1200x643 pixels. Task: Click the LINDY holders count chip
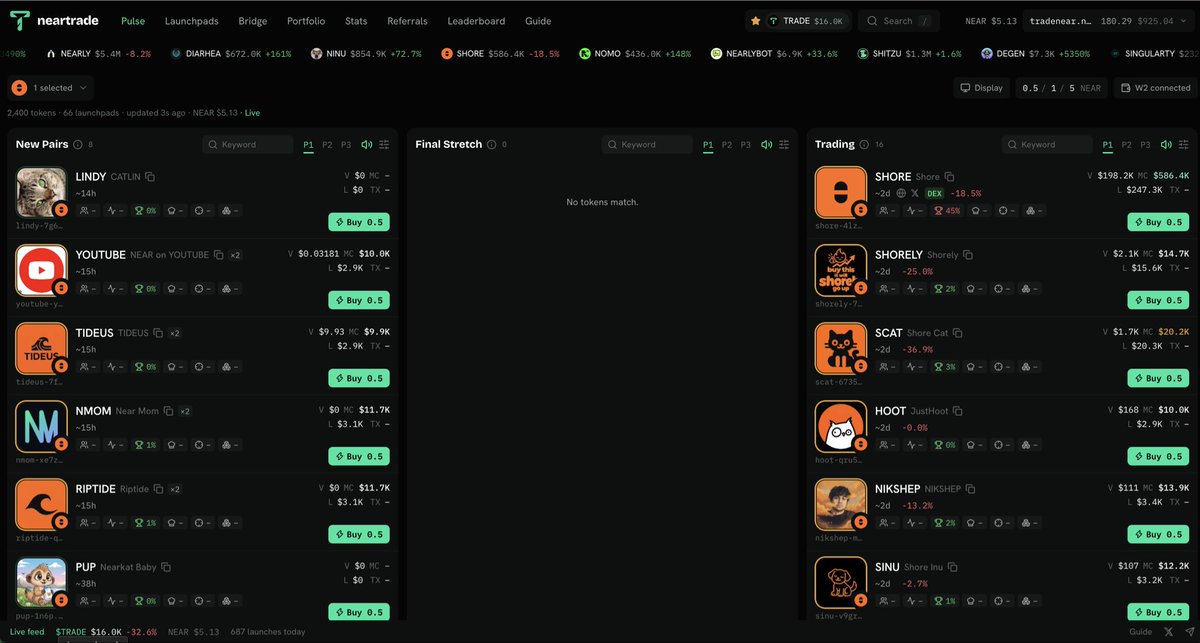[x=87, y=211]
